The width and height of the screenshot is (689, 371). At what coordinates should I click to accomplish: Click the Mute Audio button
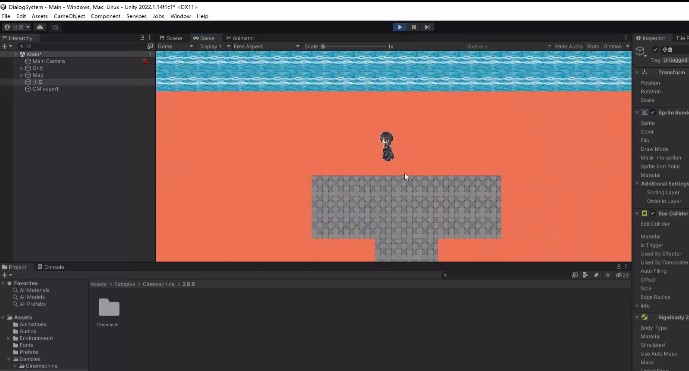[x=569, y=46]
